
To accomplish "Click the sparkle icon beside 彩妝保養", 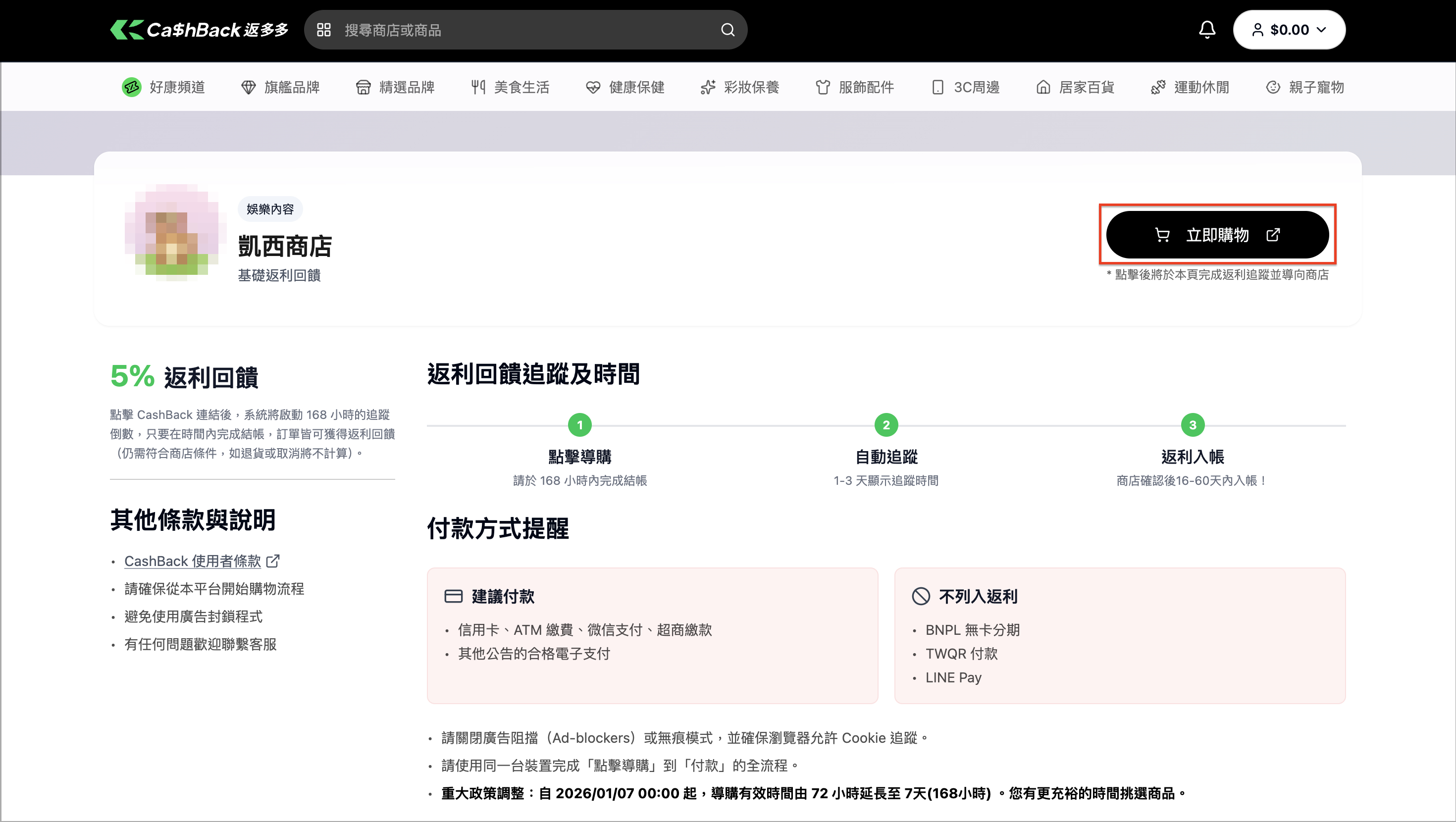I will coord(708,87).
